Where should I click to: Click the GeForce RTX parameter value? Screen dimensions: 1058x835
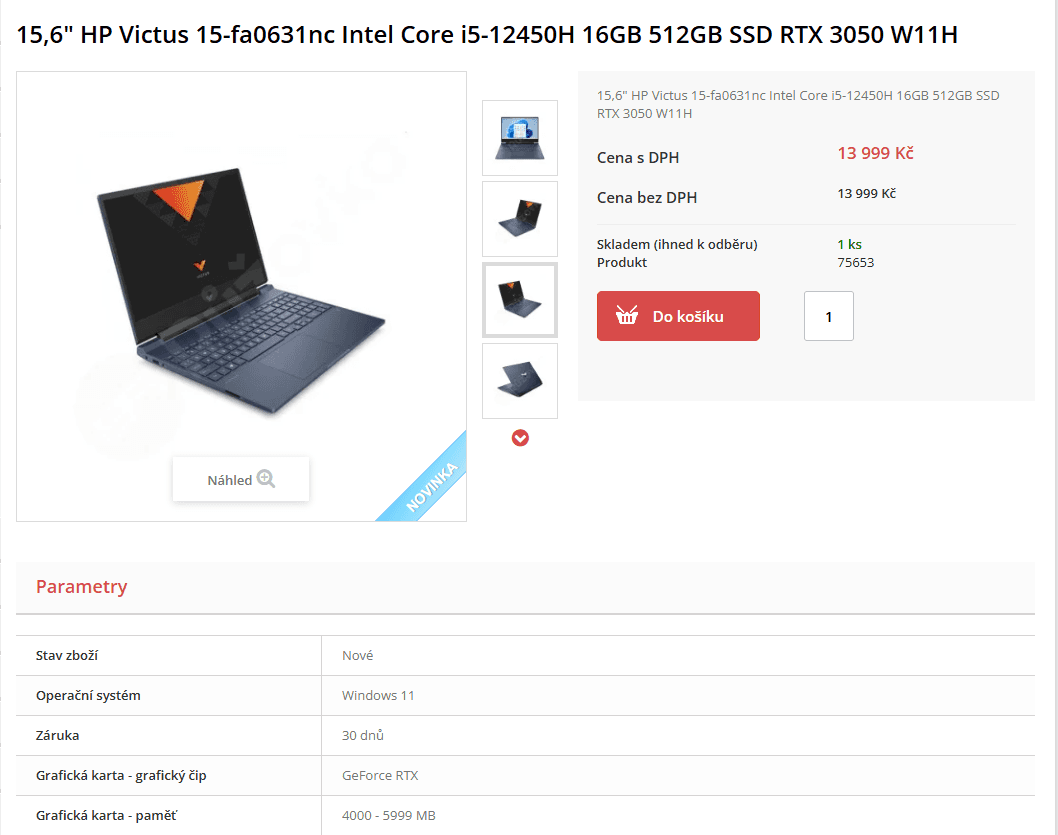coord(380,776)
